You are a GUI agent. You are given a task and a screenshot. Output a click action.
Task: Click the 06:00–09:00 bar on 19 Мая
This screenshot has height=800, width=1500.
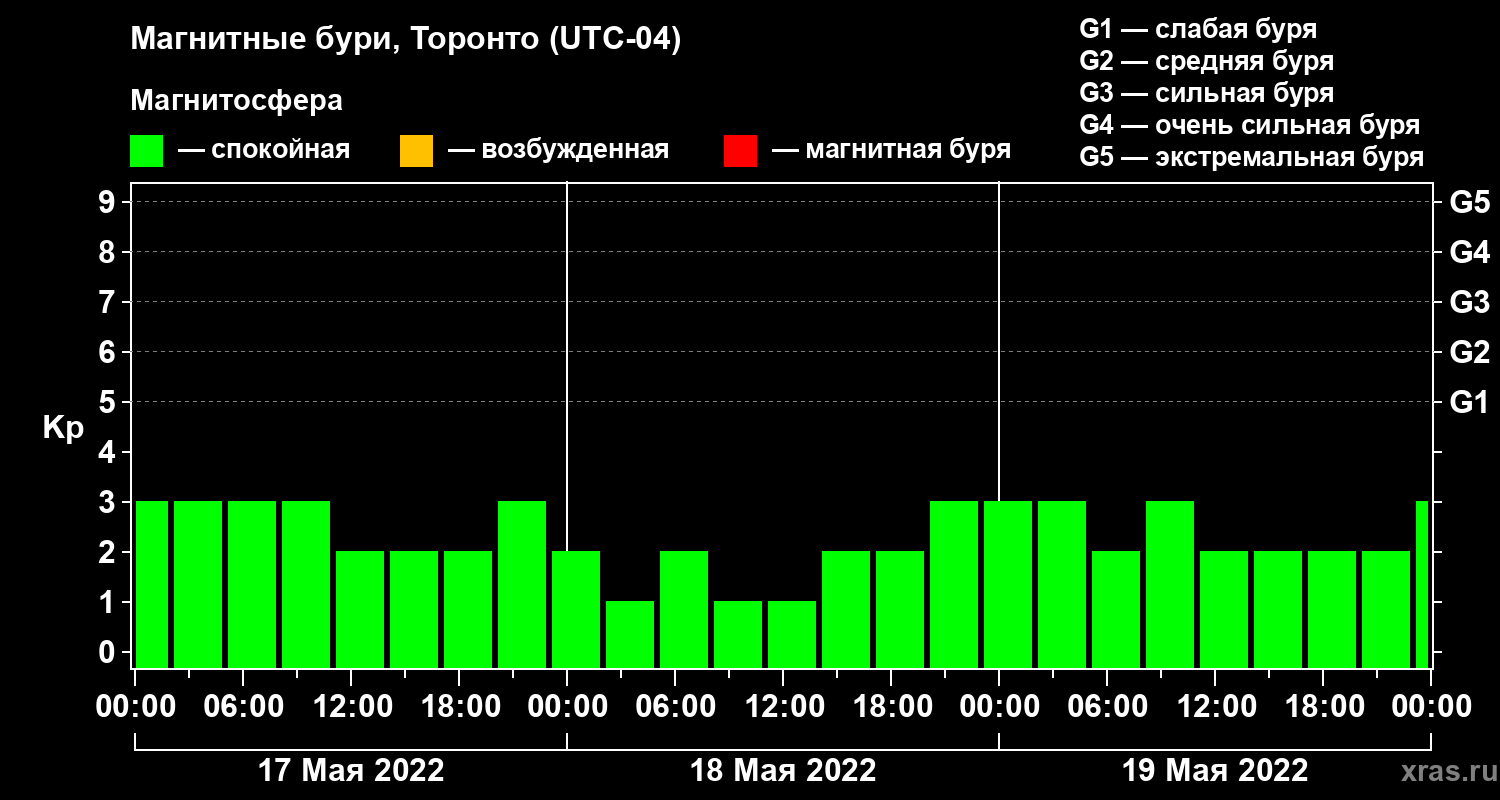(1116, 609)
